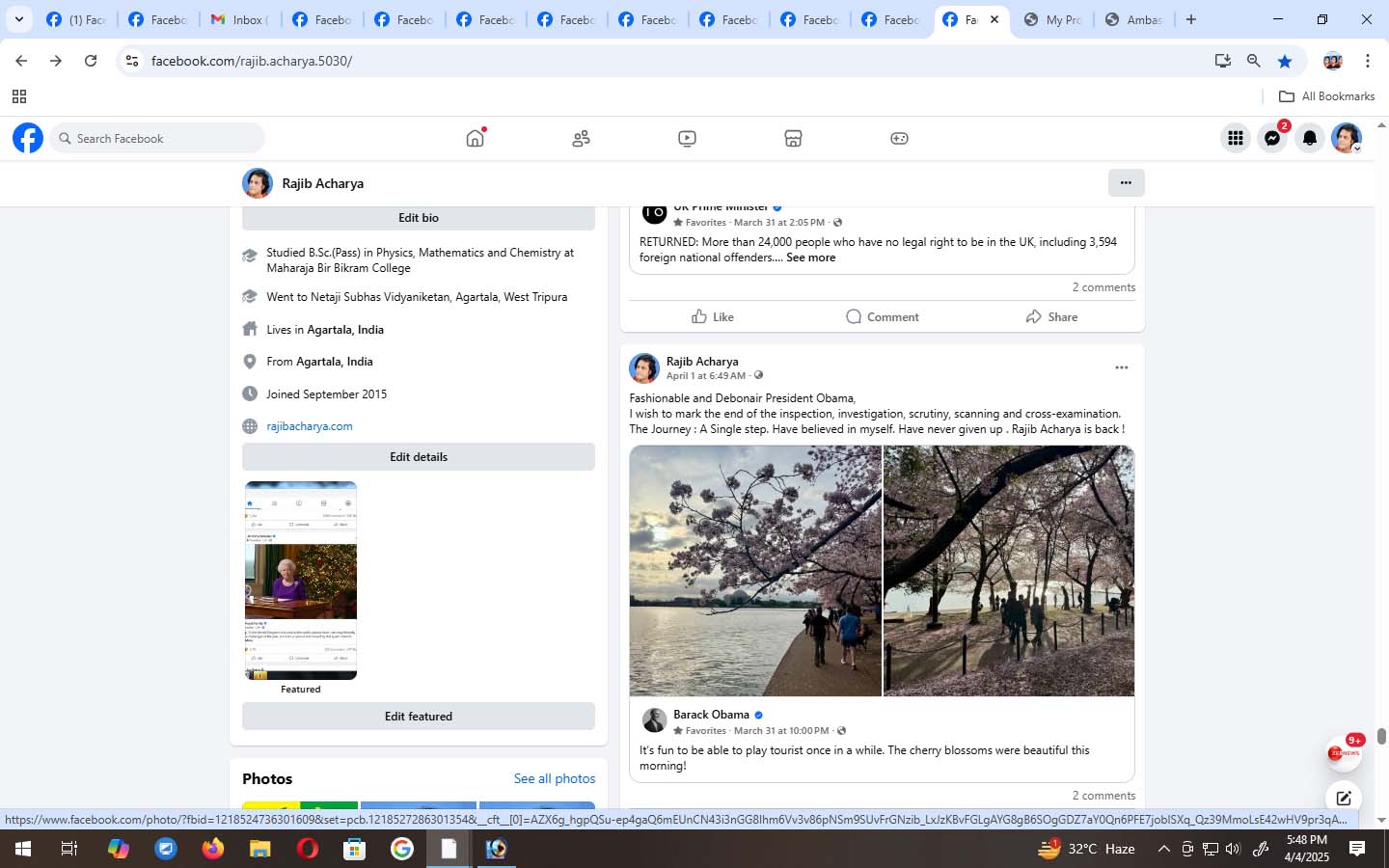Open Rajib Acharya post options menu
Image resolution: width=1389 pixels, height=868 pixels.
(1121, 367)
